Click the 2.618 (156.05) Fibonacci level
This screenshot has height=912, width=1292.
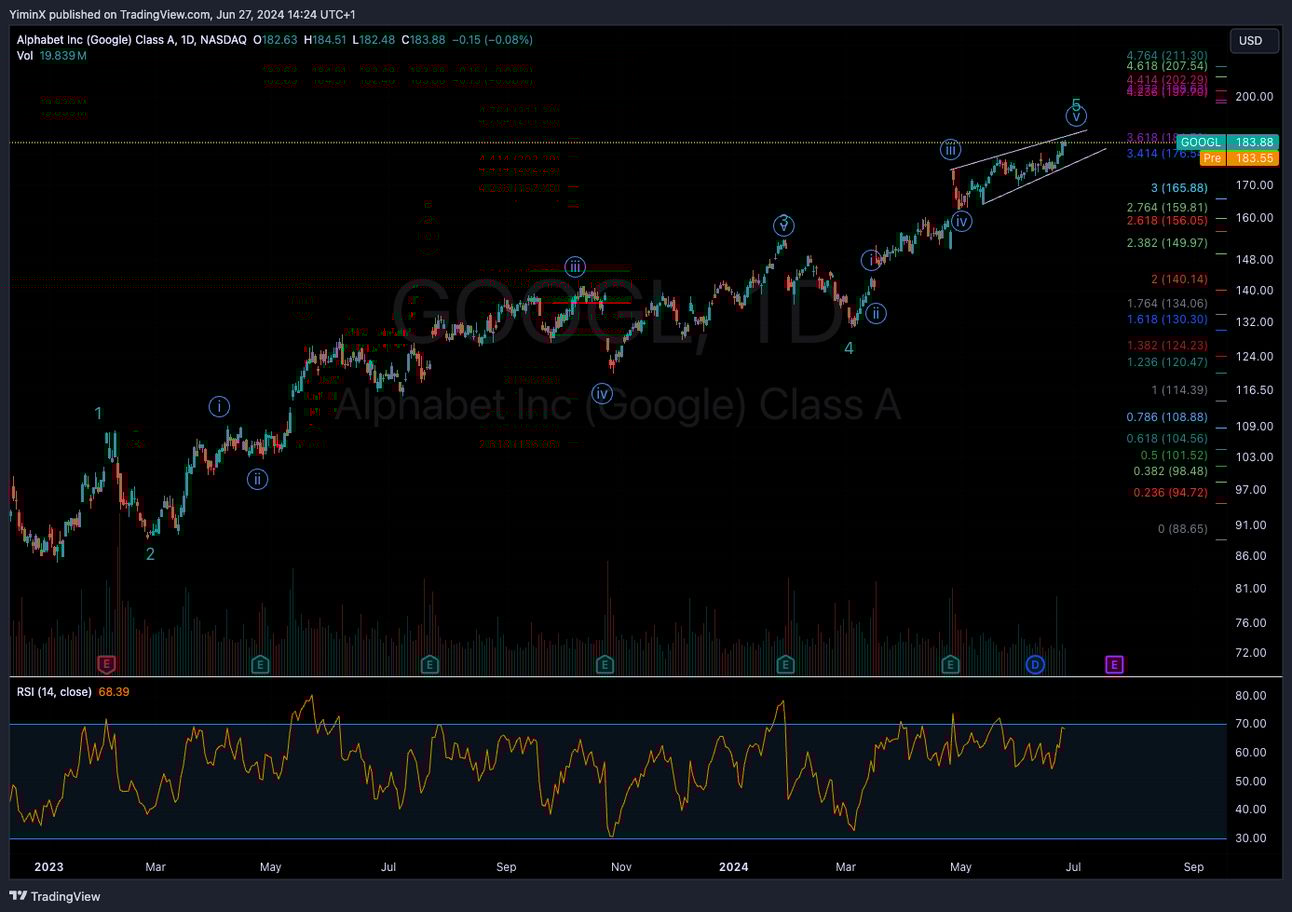click(x=1167, y=220)
